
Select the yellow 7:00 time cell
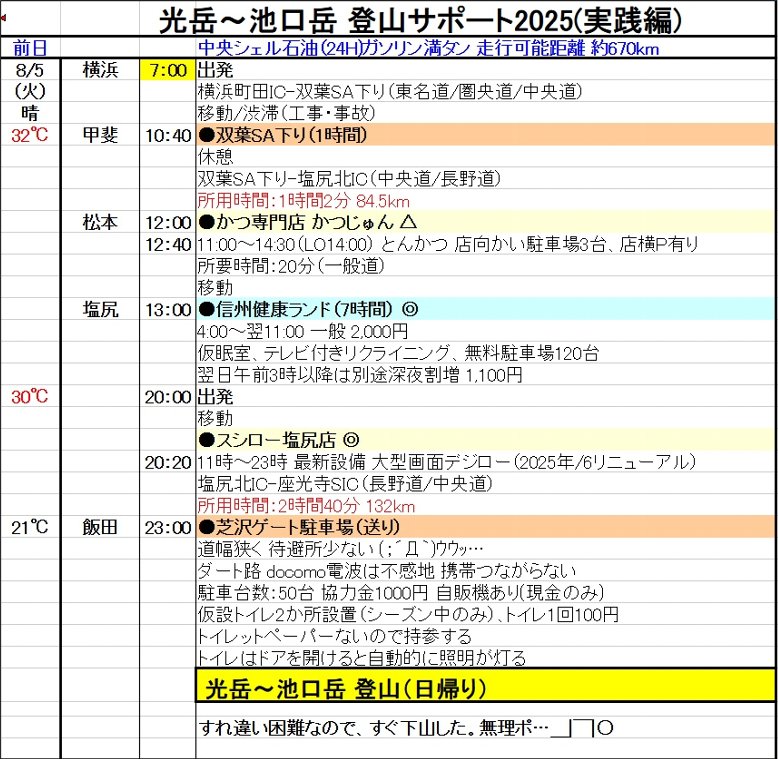click(x=168, y=70)
